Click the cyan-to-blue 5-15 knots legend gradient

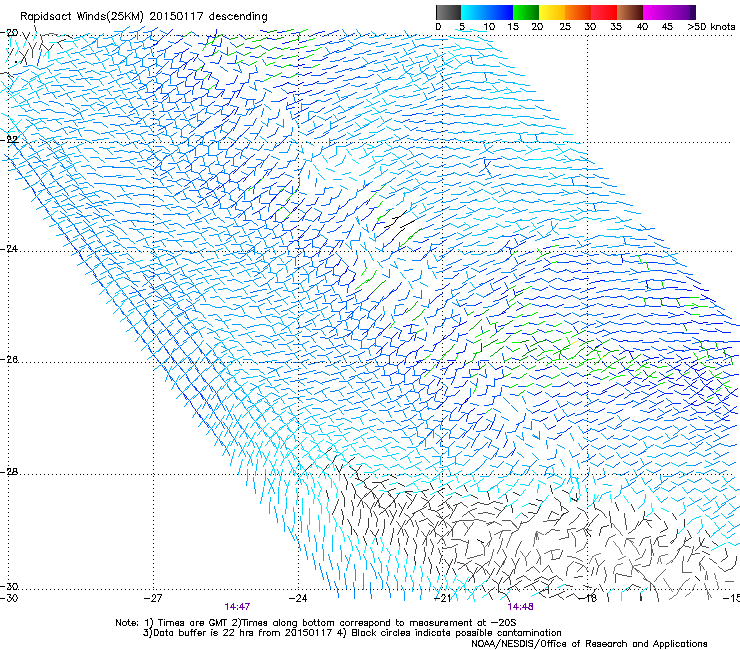coord(487,12)
